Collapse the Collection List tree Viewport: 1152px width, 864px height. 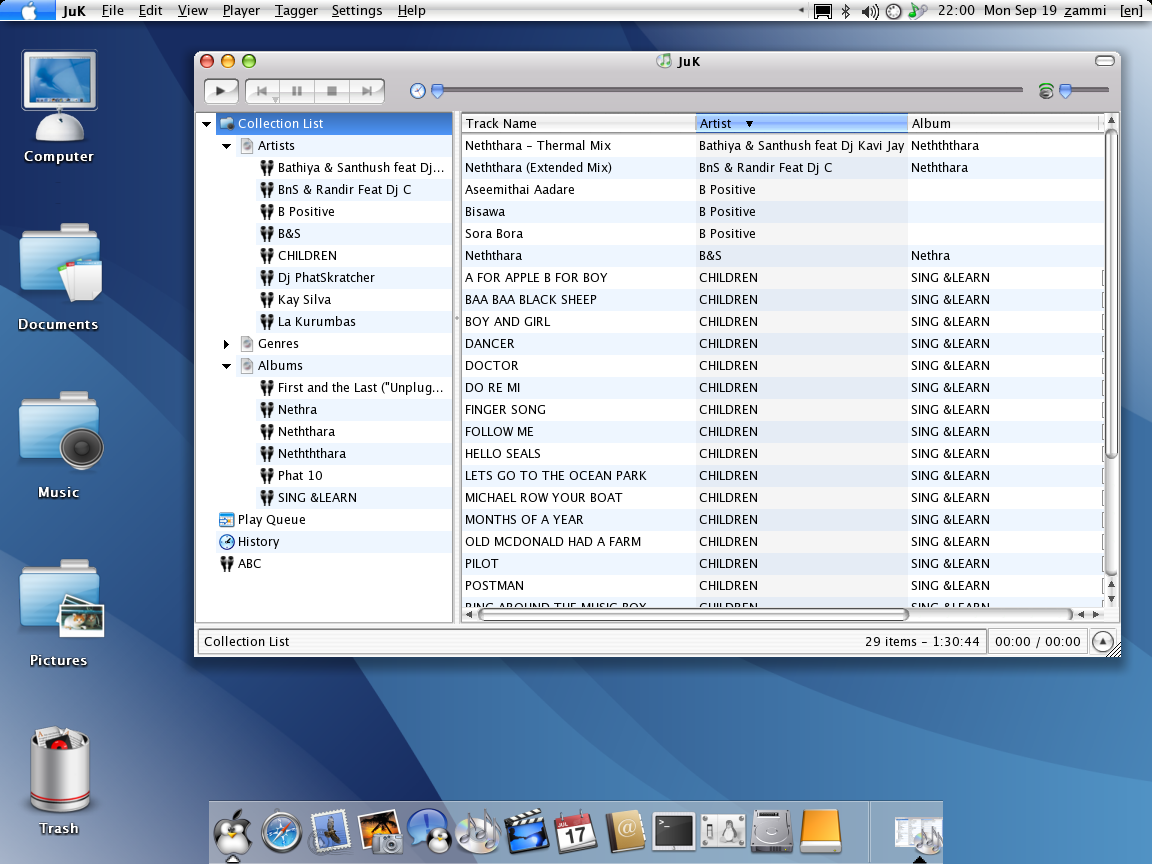coord(207,124)
